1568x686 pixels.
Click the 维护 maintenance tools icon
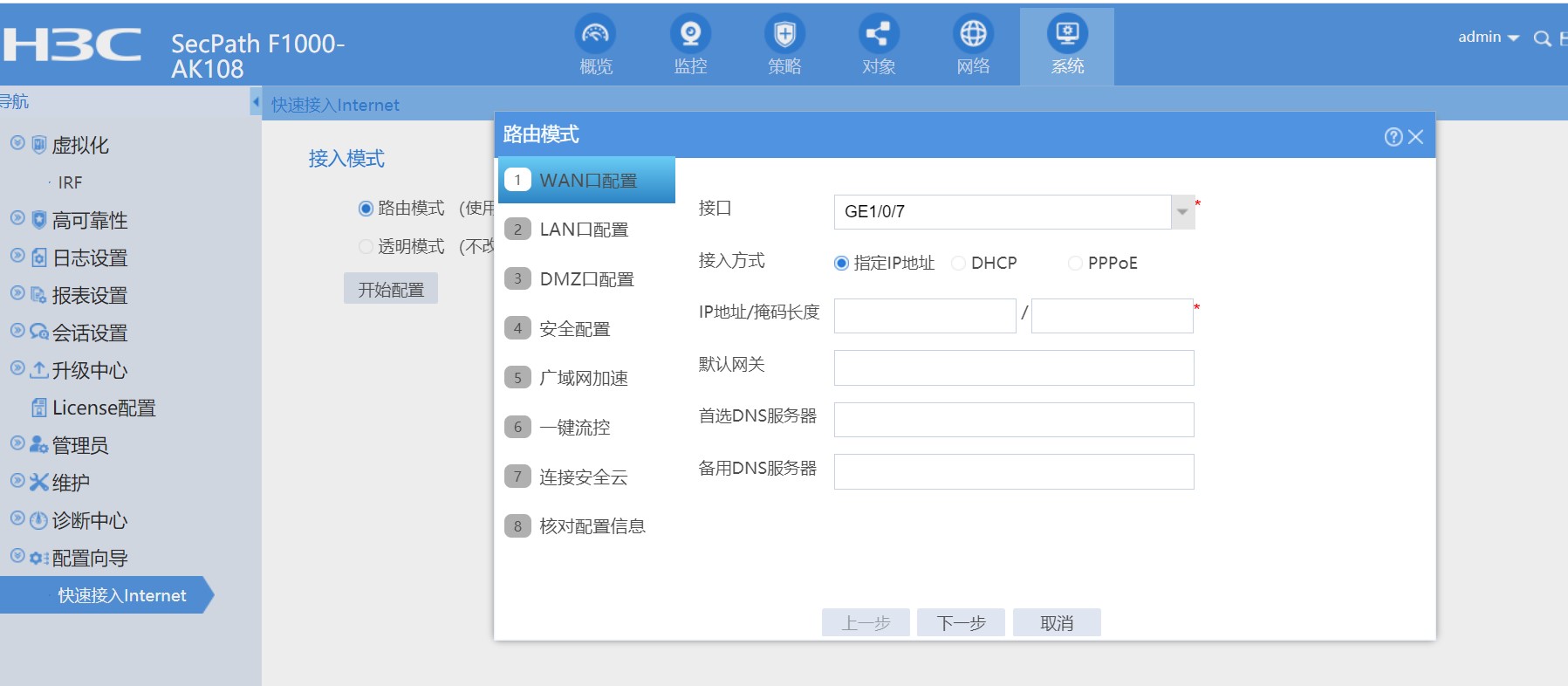pyautogui.click(x=39, y=483)
